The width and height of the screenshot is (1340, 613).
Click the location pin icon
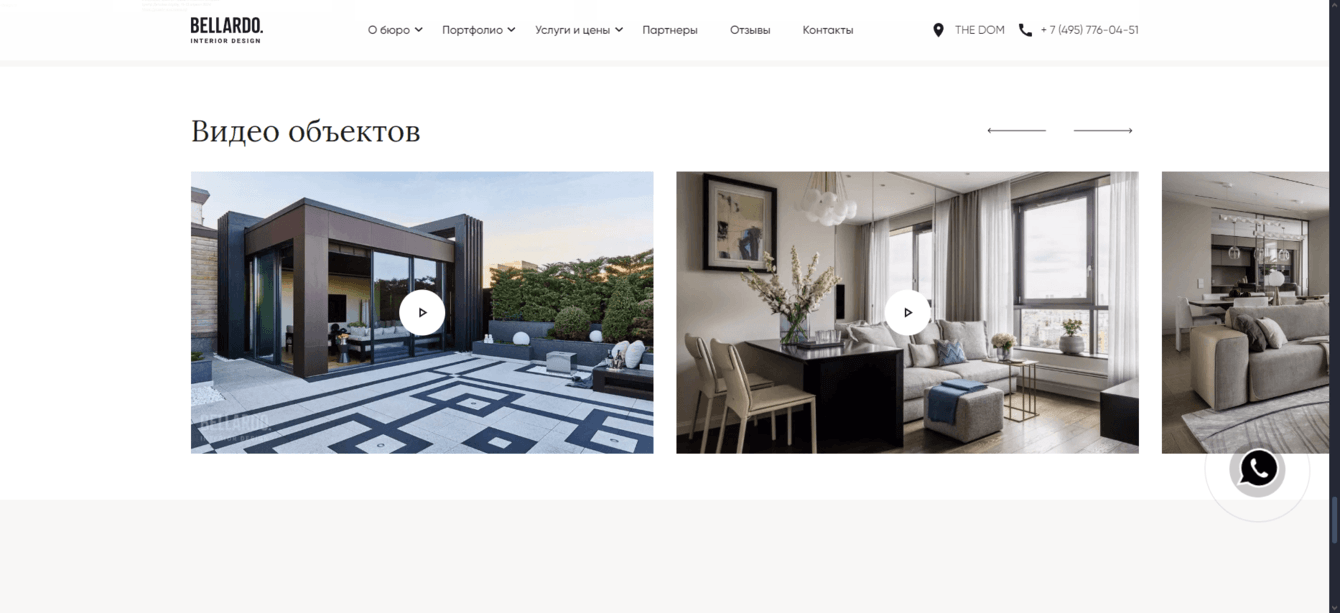938,30
